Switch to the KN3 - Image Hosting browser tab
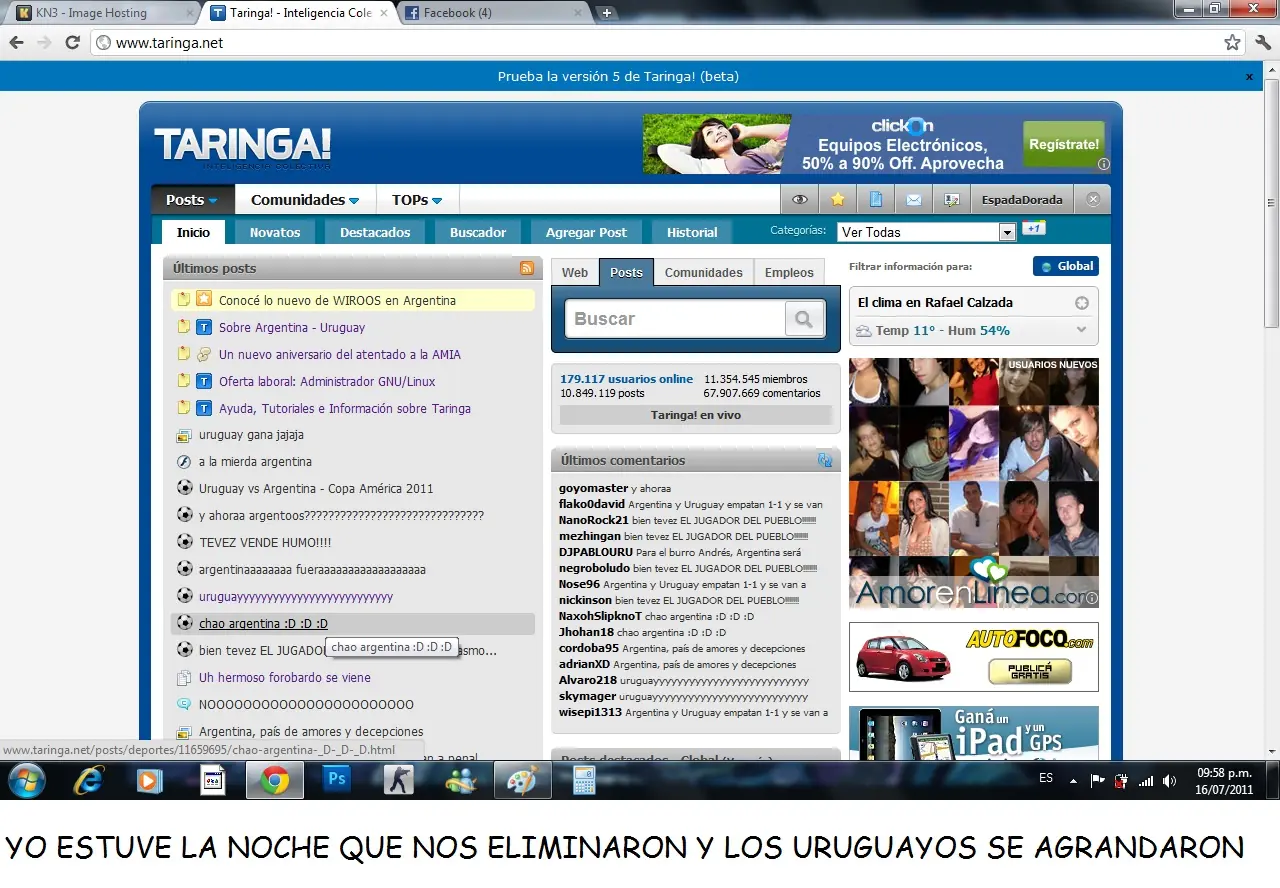Screen dimensions: 1280x888 101,13
